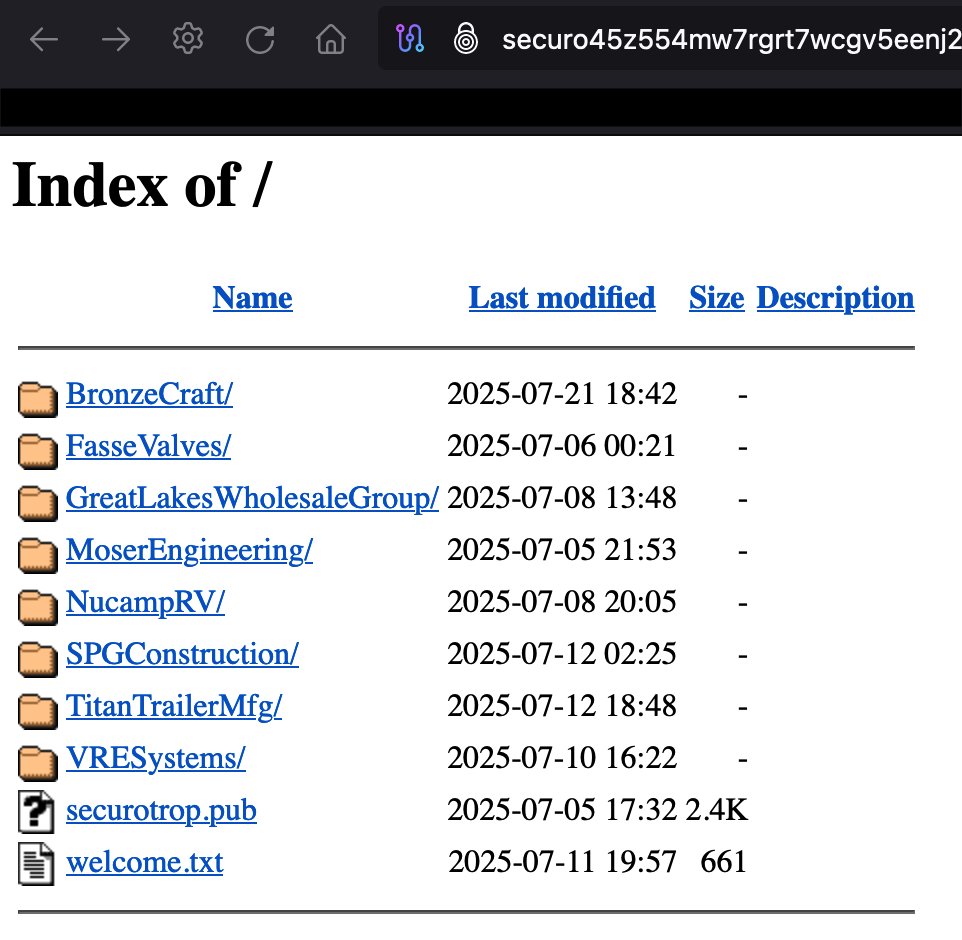Viewport: 962px width, 940px height.
Task: Go back using the browser back arrow
Action: pos(44,40)
